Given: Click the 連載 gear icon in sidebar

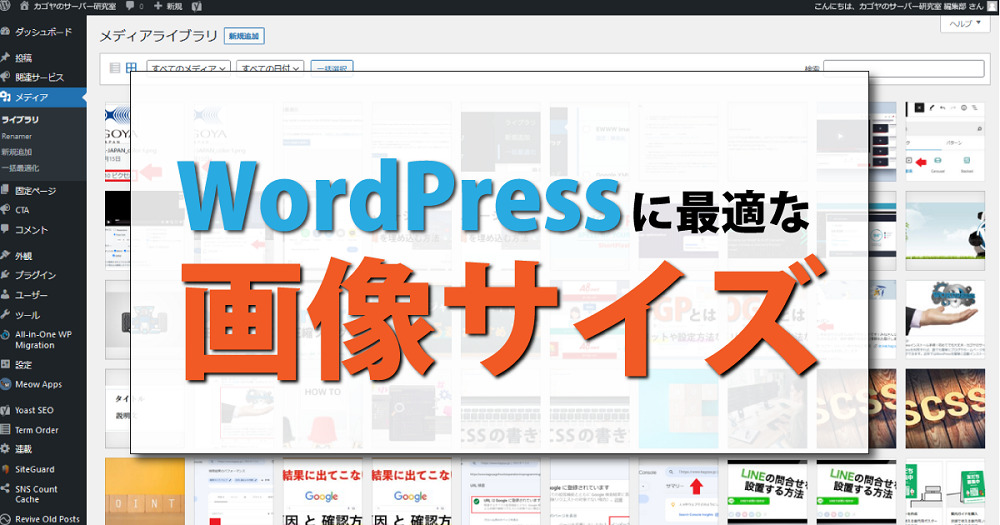Looking at the screenshot, I should coord(5,449).
